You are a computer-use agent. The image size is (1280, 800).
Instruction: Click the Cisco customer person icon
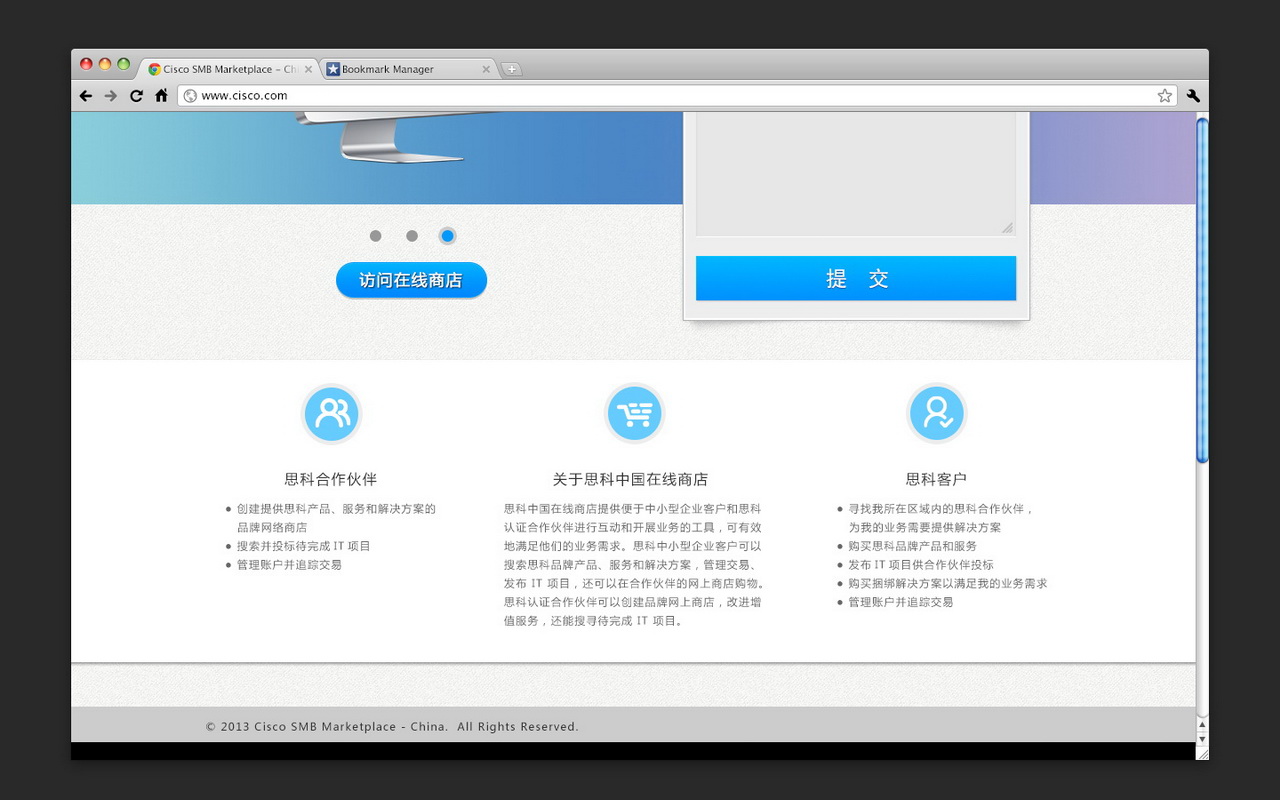tap(937, 413)
